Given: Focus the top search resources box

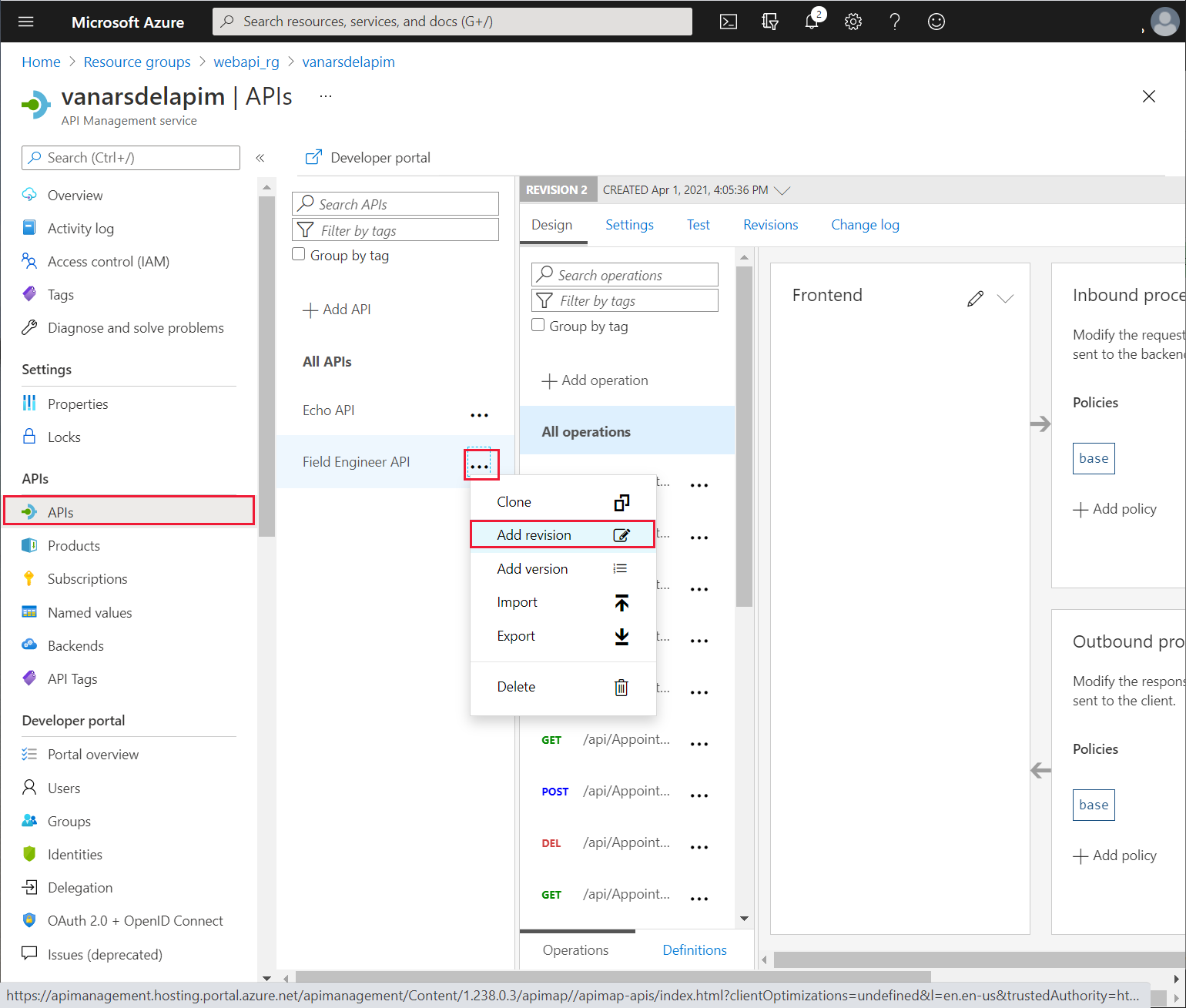Looking at the screenshot, I should coord(452,22).
